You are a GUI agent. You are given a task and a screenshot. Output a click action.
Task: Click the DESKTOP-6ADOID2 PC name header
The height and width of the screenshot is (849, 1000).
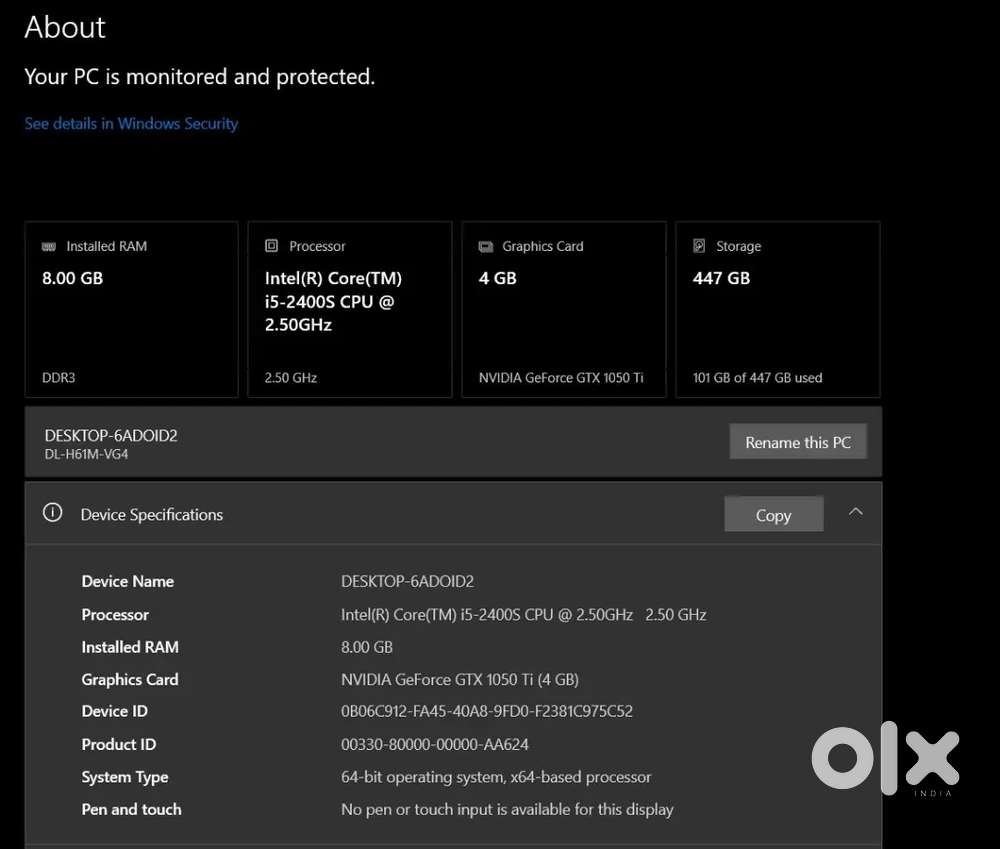[x=111, y=436]
